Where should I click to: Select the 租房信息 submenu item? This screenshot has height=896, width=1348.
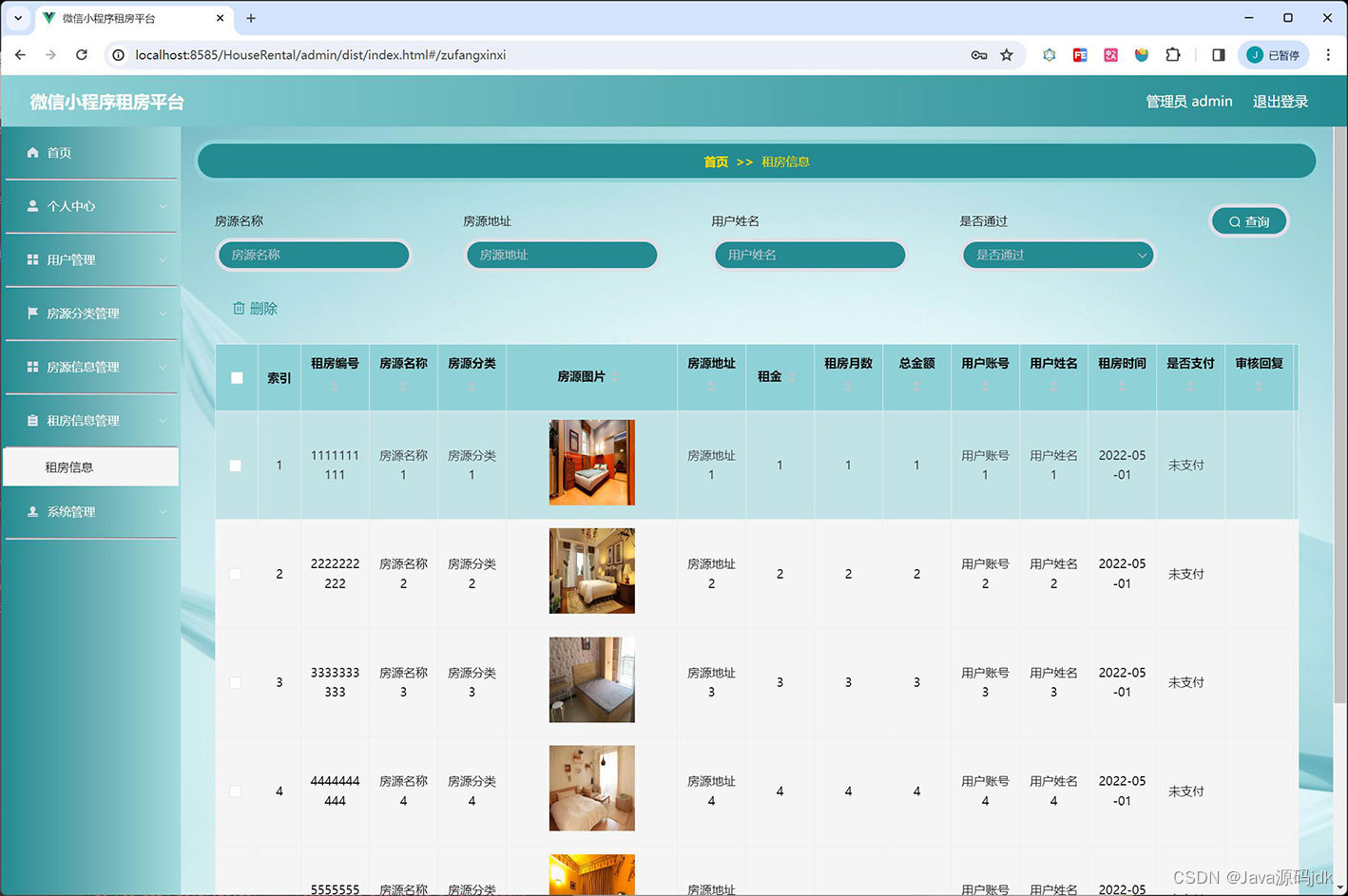tap(90, 467)
